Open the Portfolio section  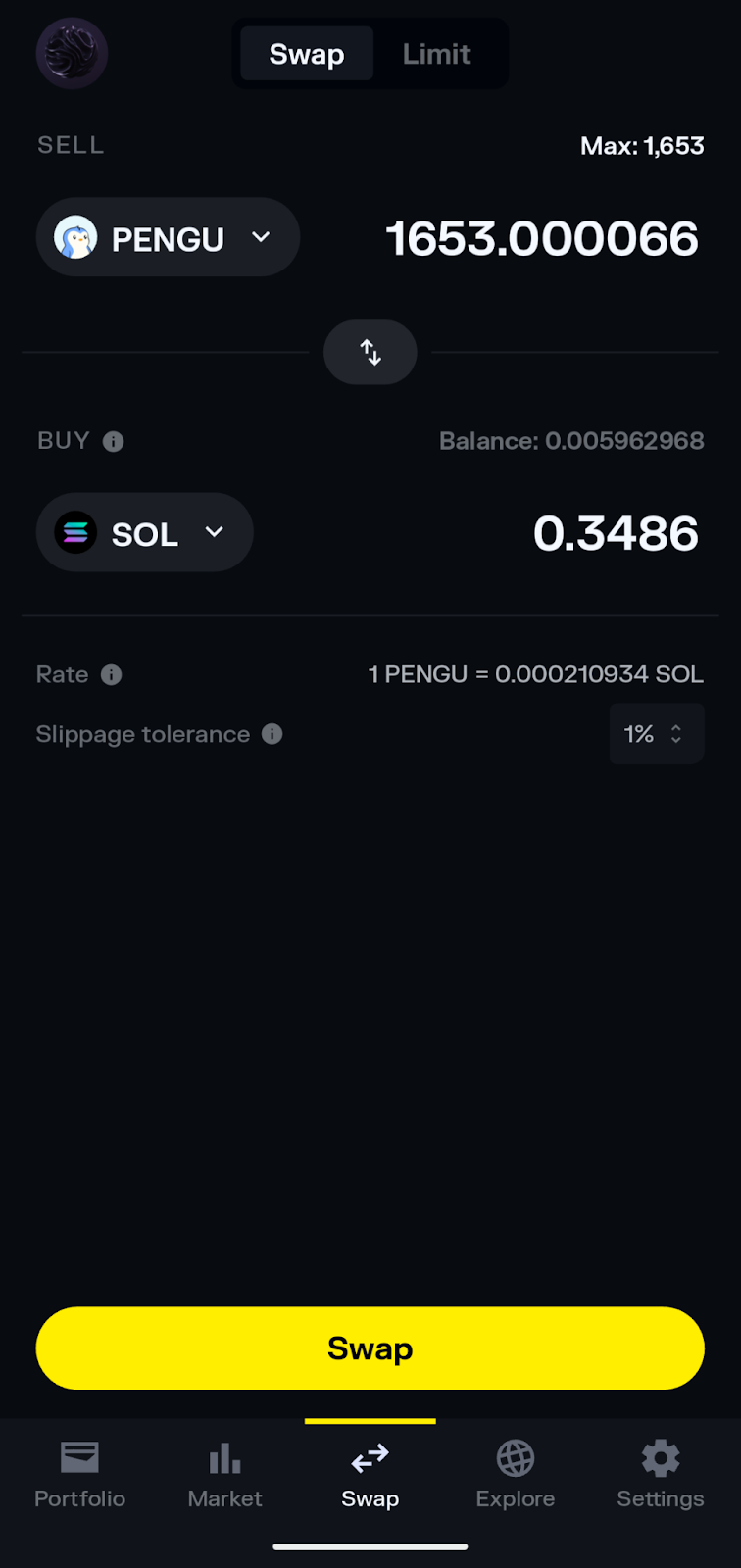point(79,1474)
